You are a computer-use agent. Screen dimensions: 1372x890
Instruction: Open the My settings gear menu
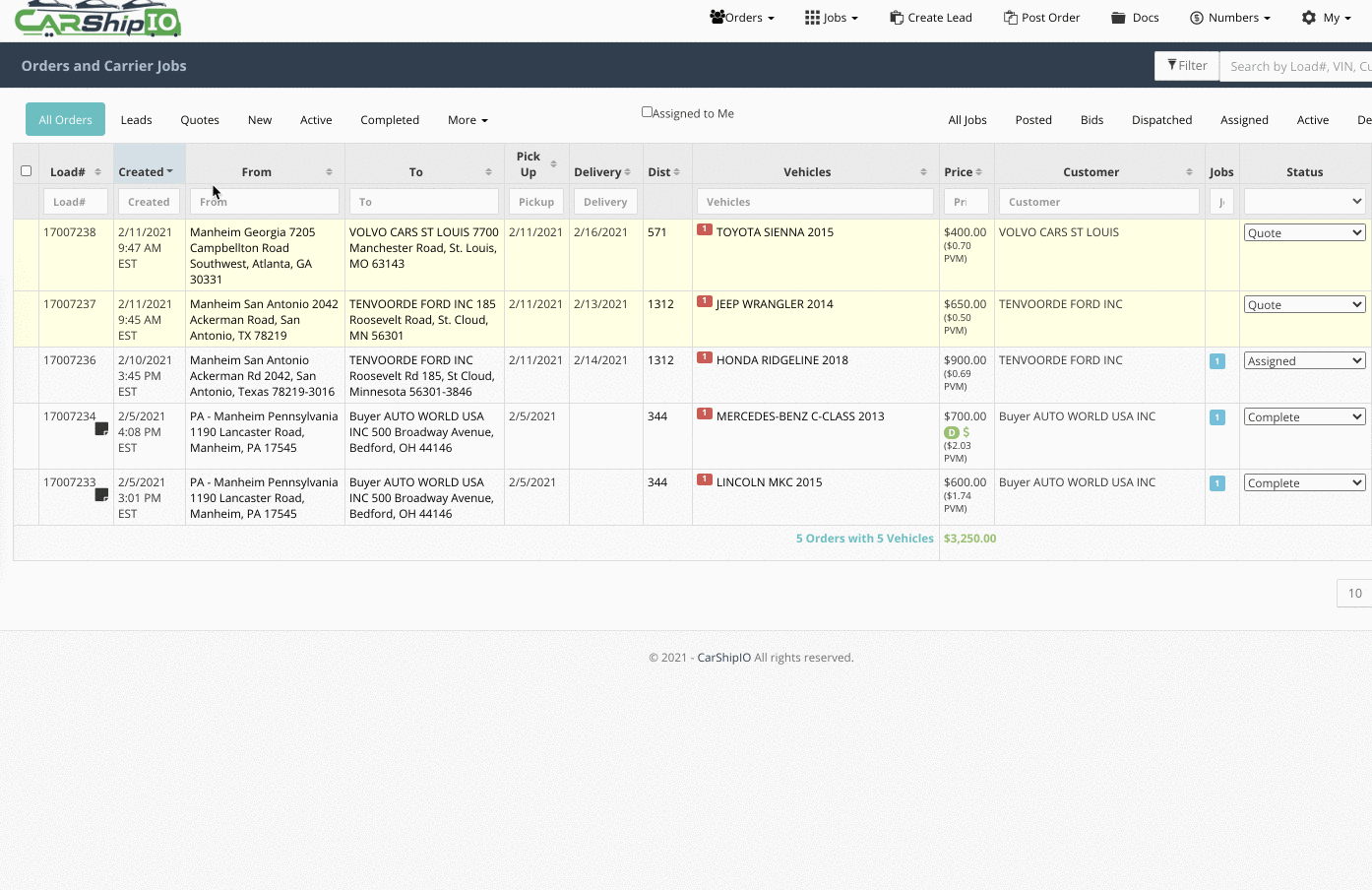coord(1327,18)
